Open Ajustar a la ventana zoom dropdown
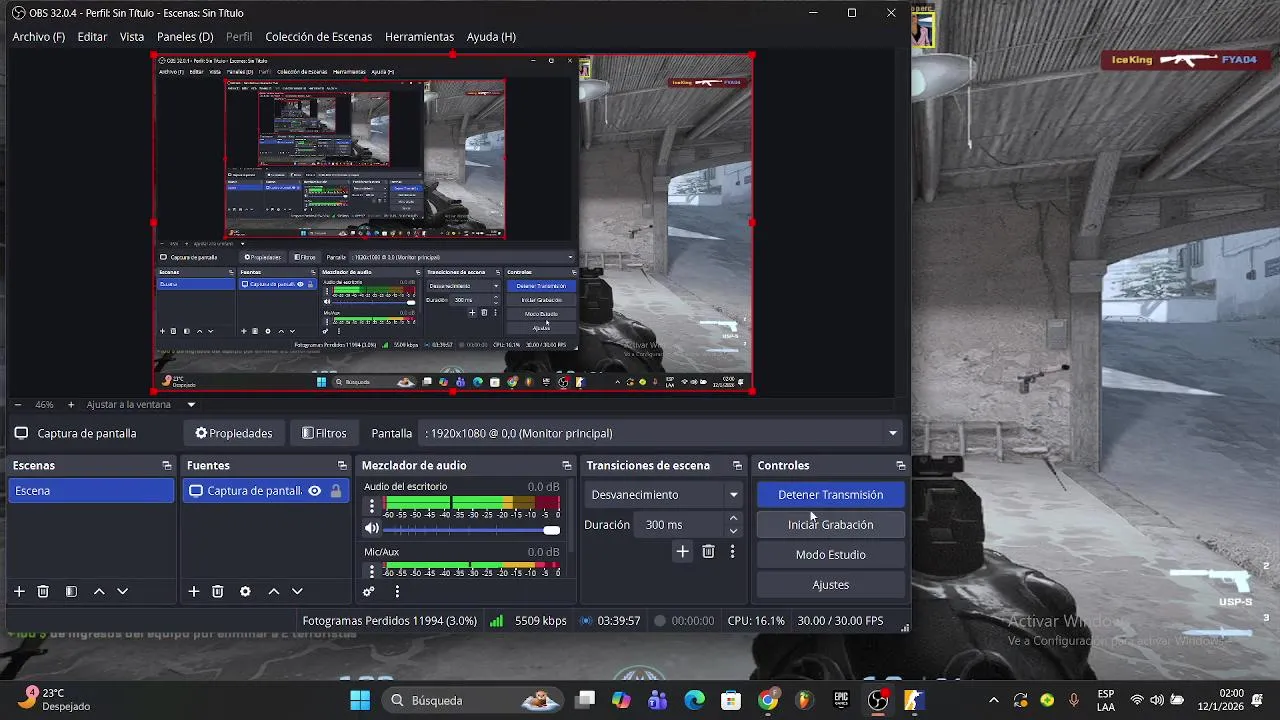The width and height of the screenshot is (1280, 720). pos(191,405)
